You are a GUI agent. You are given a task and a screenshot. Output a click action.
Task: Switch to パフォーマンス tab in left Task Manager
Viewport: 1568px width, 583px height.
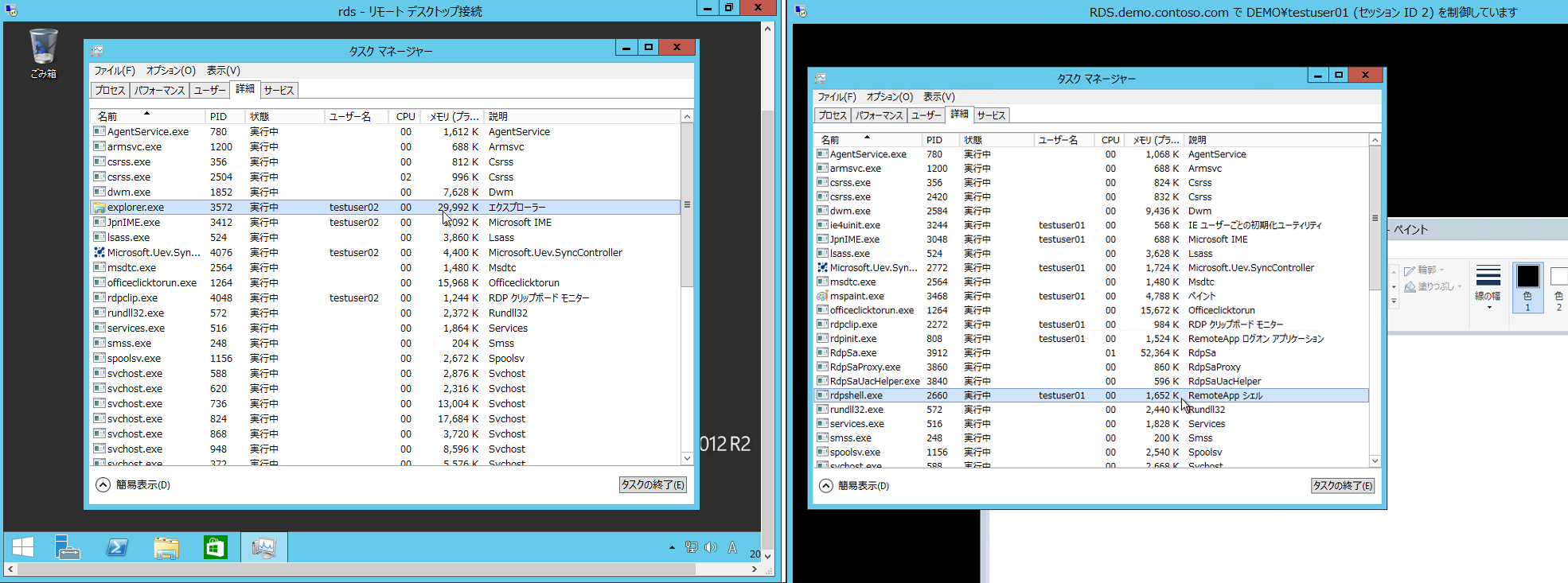(159, 90)
